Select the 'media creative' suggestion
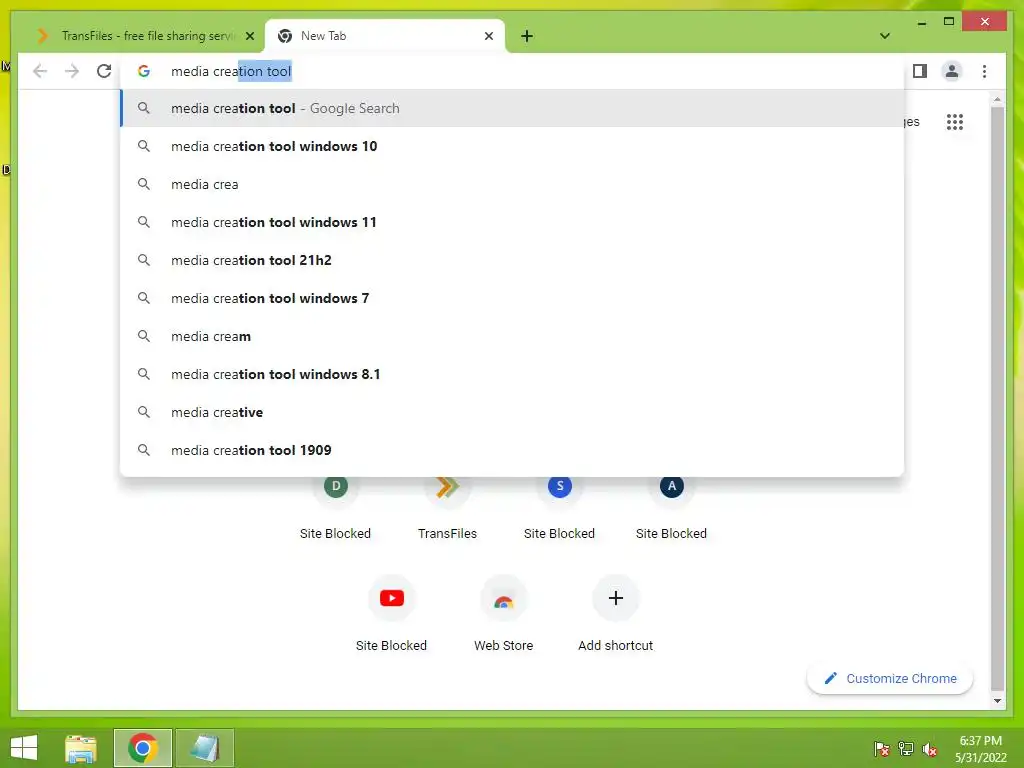Screen dimensions: 1024x768 [x=513, y=412]
